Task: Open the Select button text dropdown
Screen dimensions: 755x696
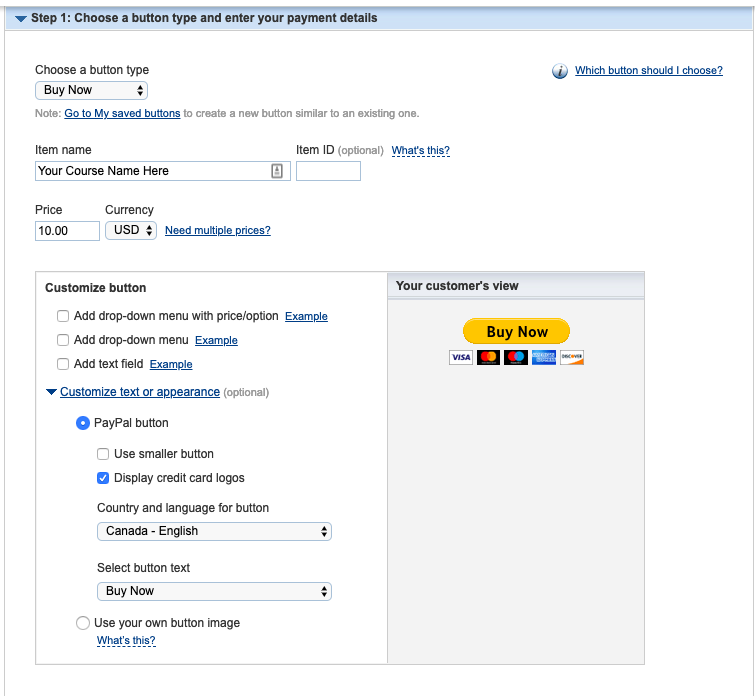Action: coord(214,591)
